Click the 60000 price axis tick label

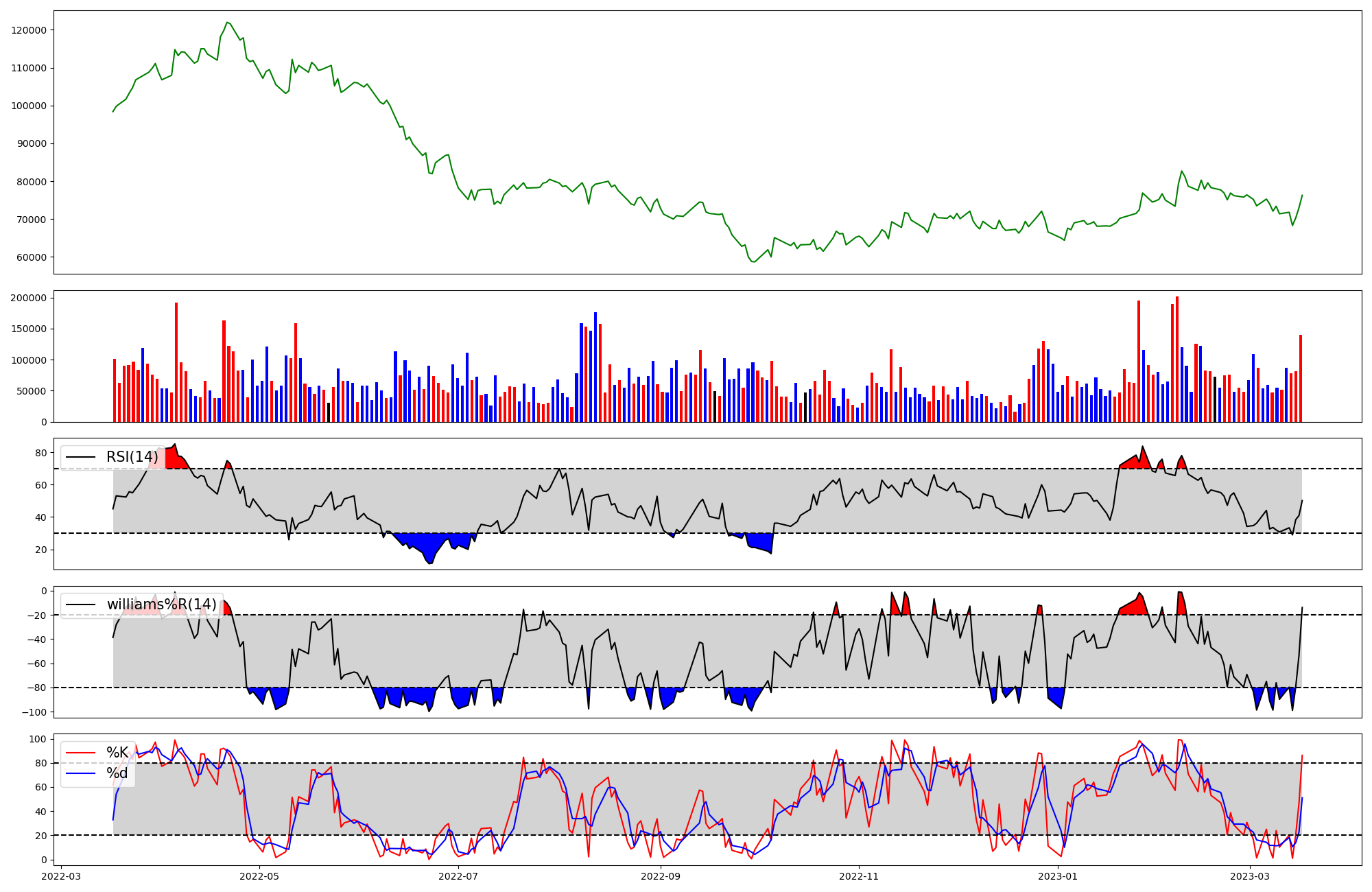[31, 257]
